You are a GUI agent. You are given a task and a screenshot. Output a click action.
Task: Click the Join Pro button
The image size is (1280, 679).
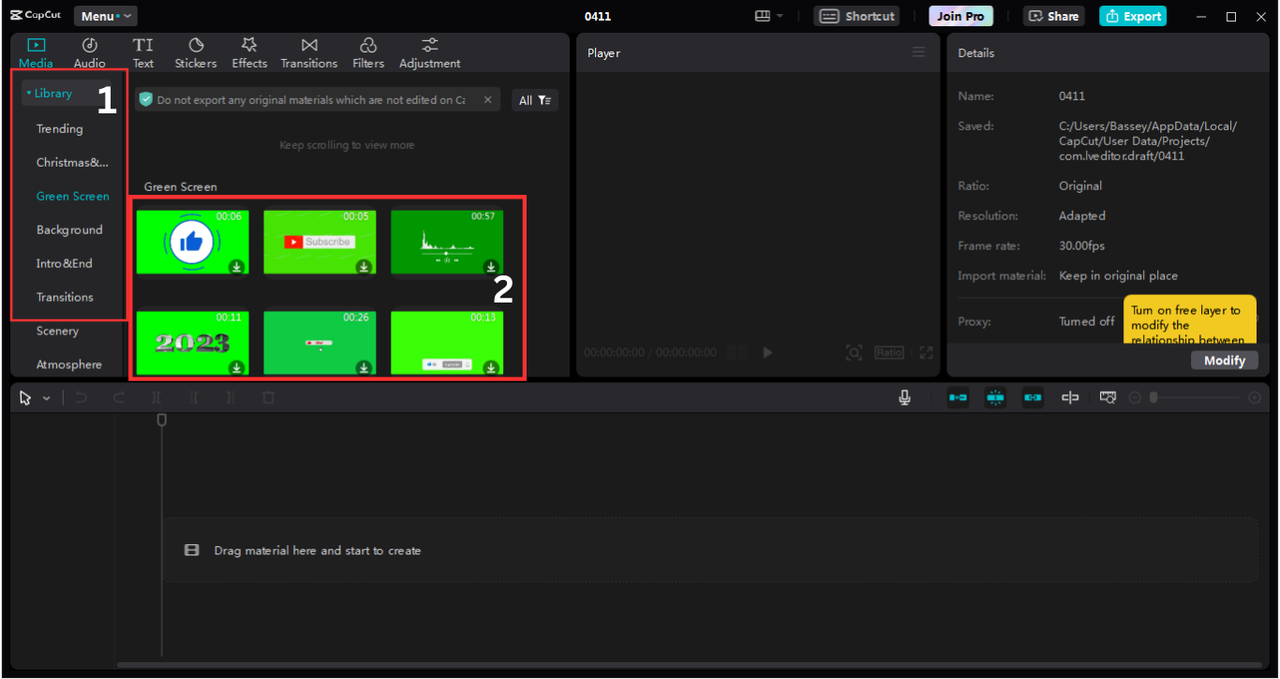(960, 16)
